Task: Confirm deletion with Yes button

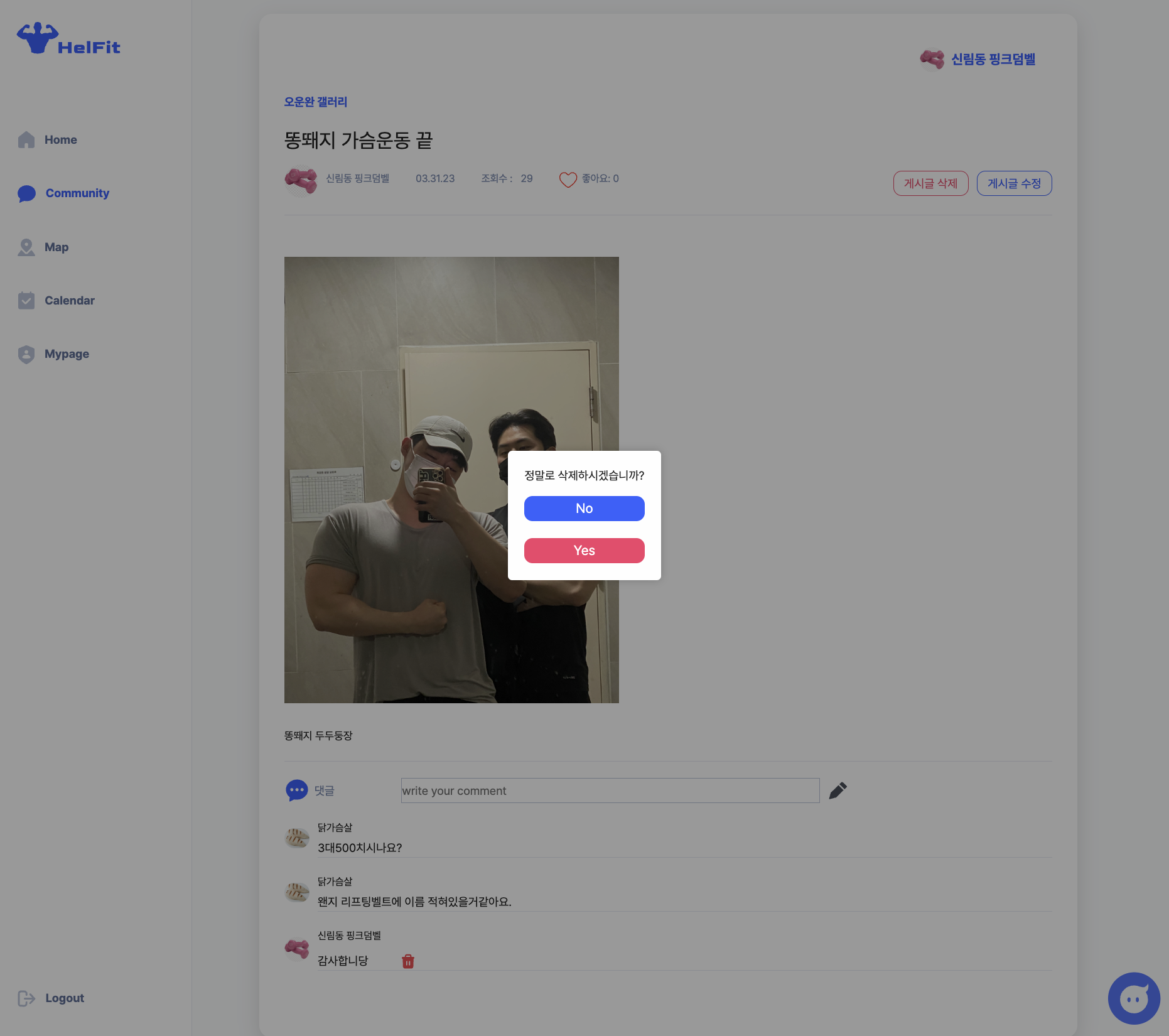Action: (584, 551)
